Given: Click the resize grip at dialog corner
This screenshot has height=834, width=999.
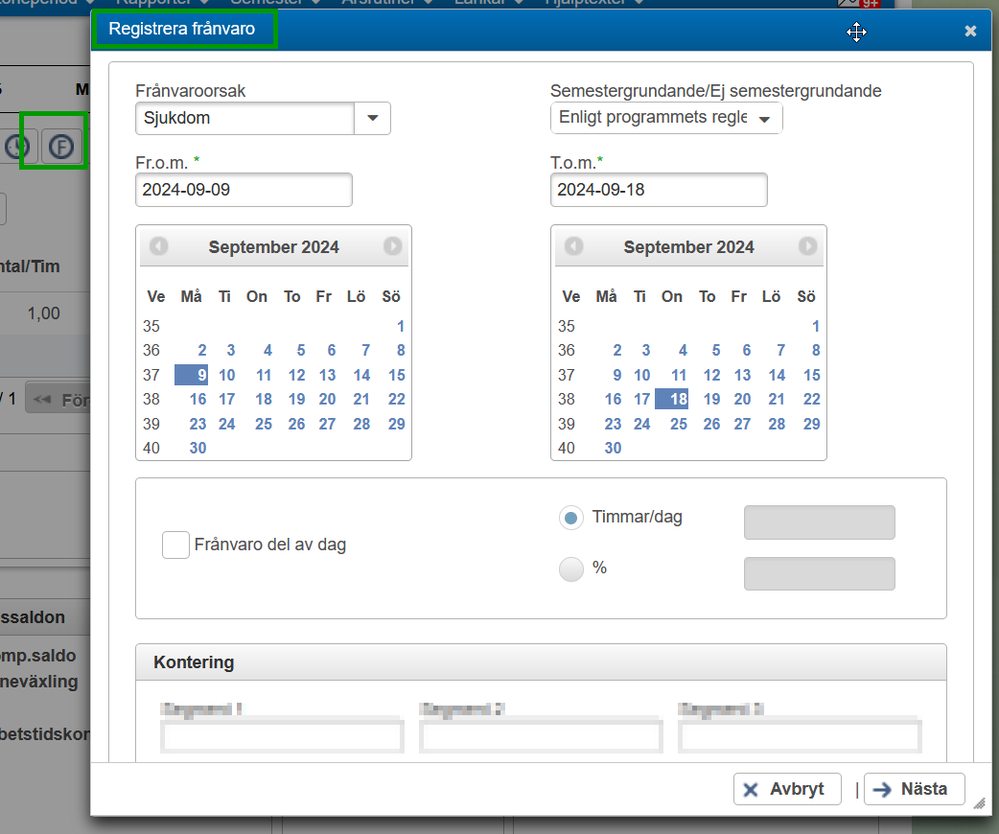Looking at the screenshot, I should point(979,803).
